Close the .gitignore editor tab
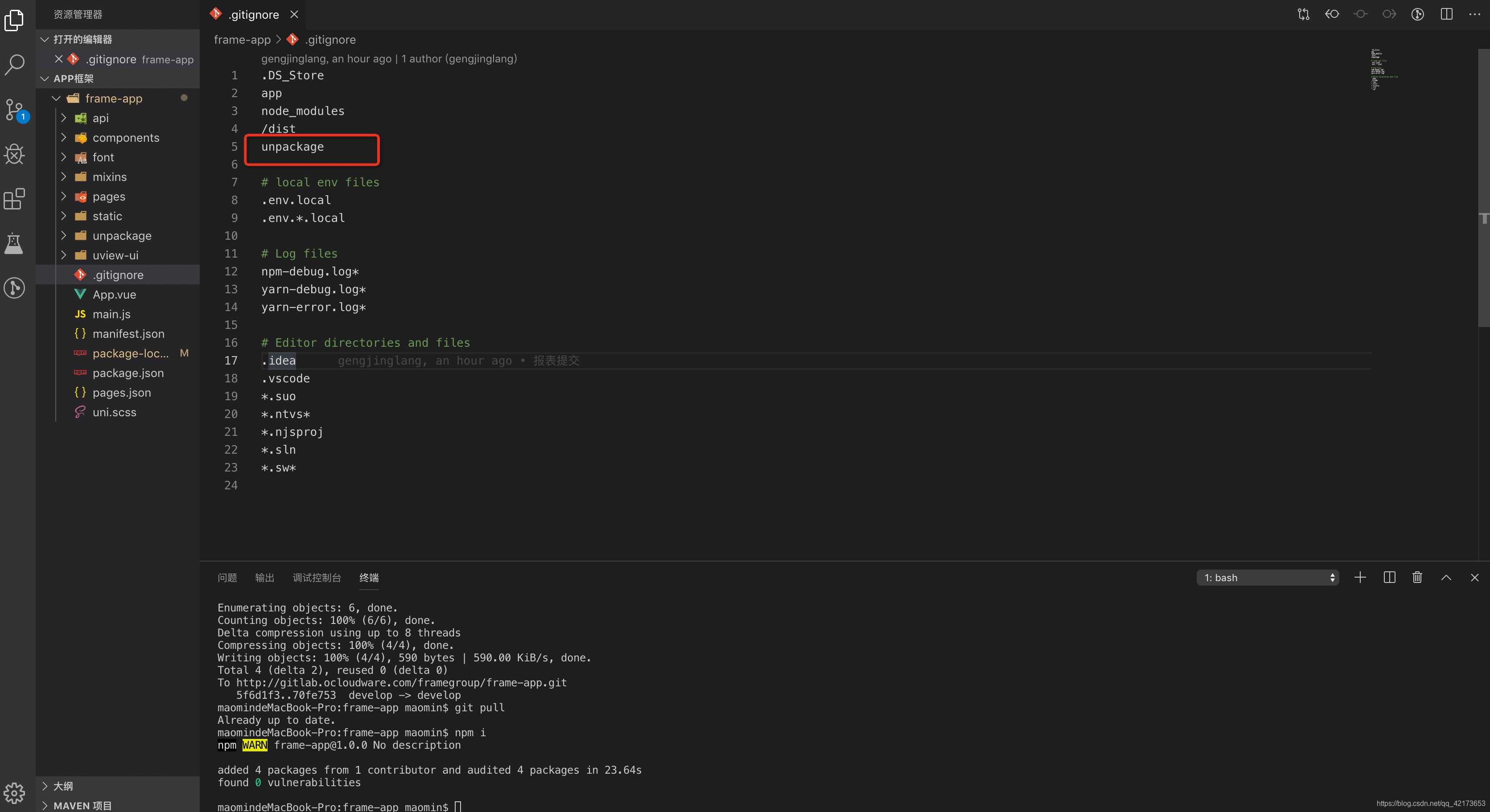 click(294, 14)
